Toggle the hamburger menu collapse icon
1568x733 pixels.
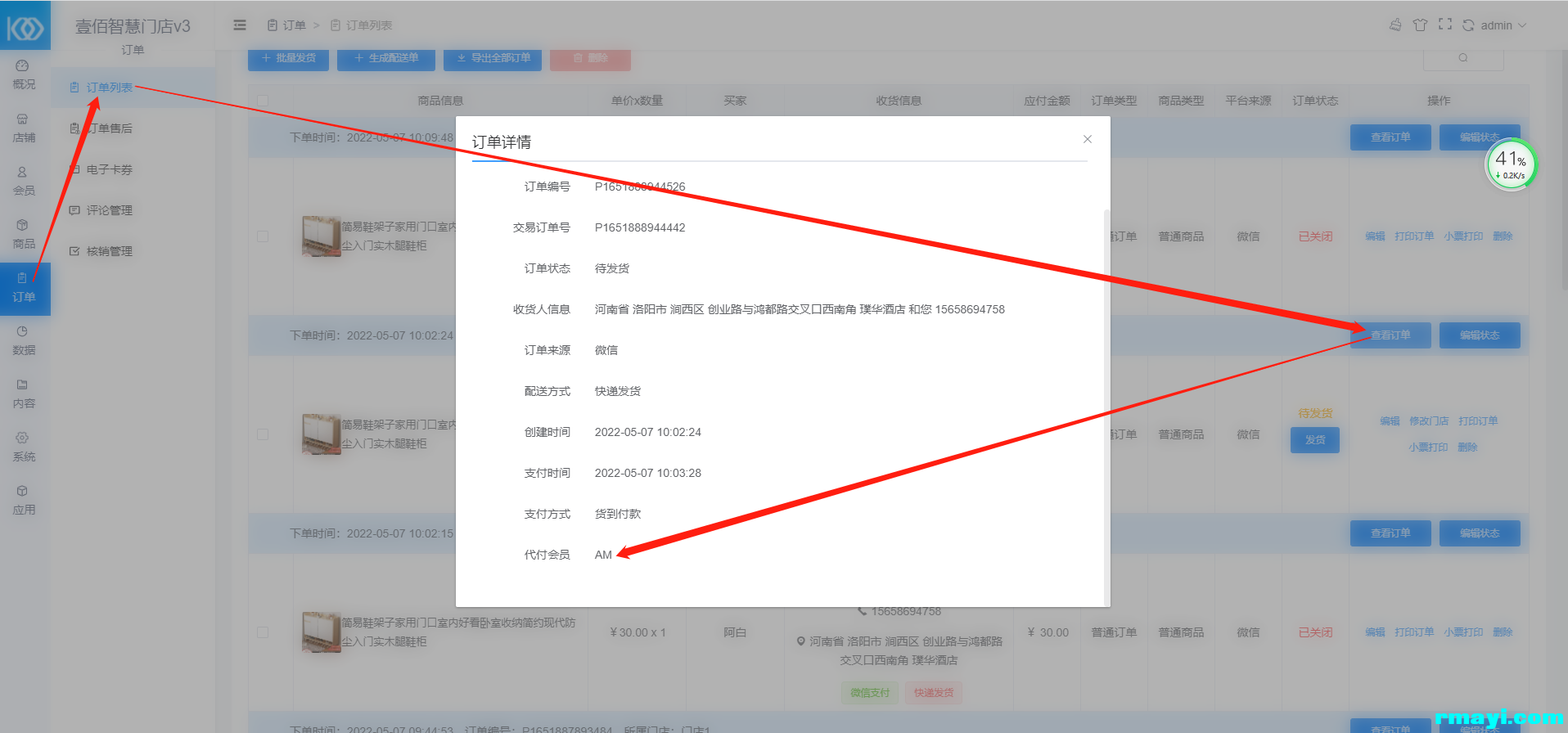pyautogui.click(x=240, y=25)
